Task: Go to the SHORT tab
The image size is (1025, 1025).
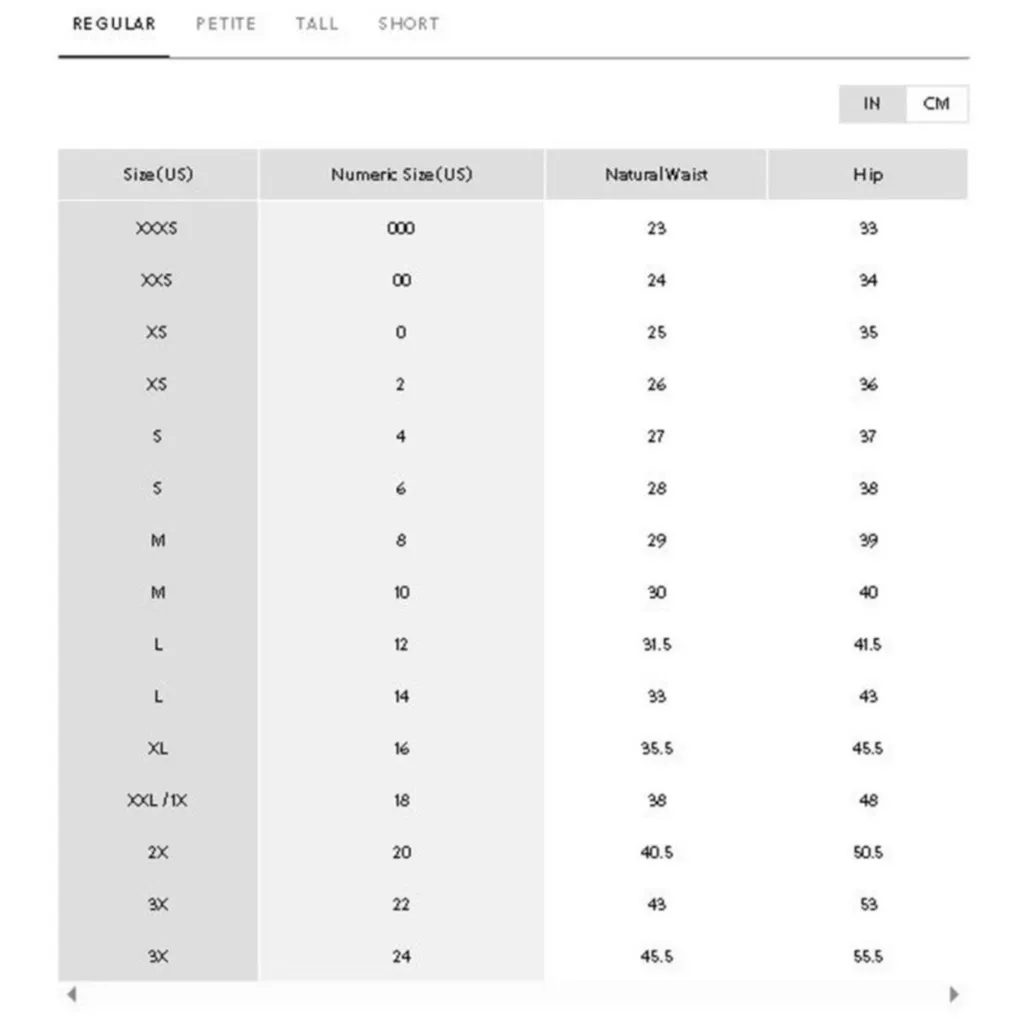Action: point(408,24)
